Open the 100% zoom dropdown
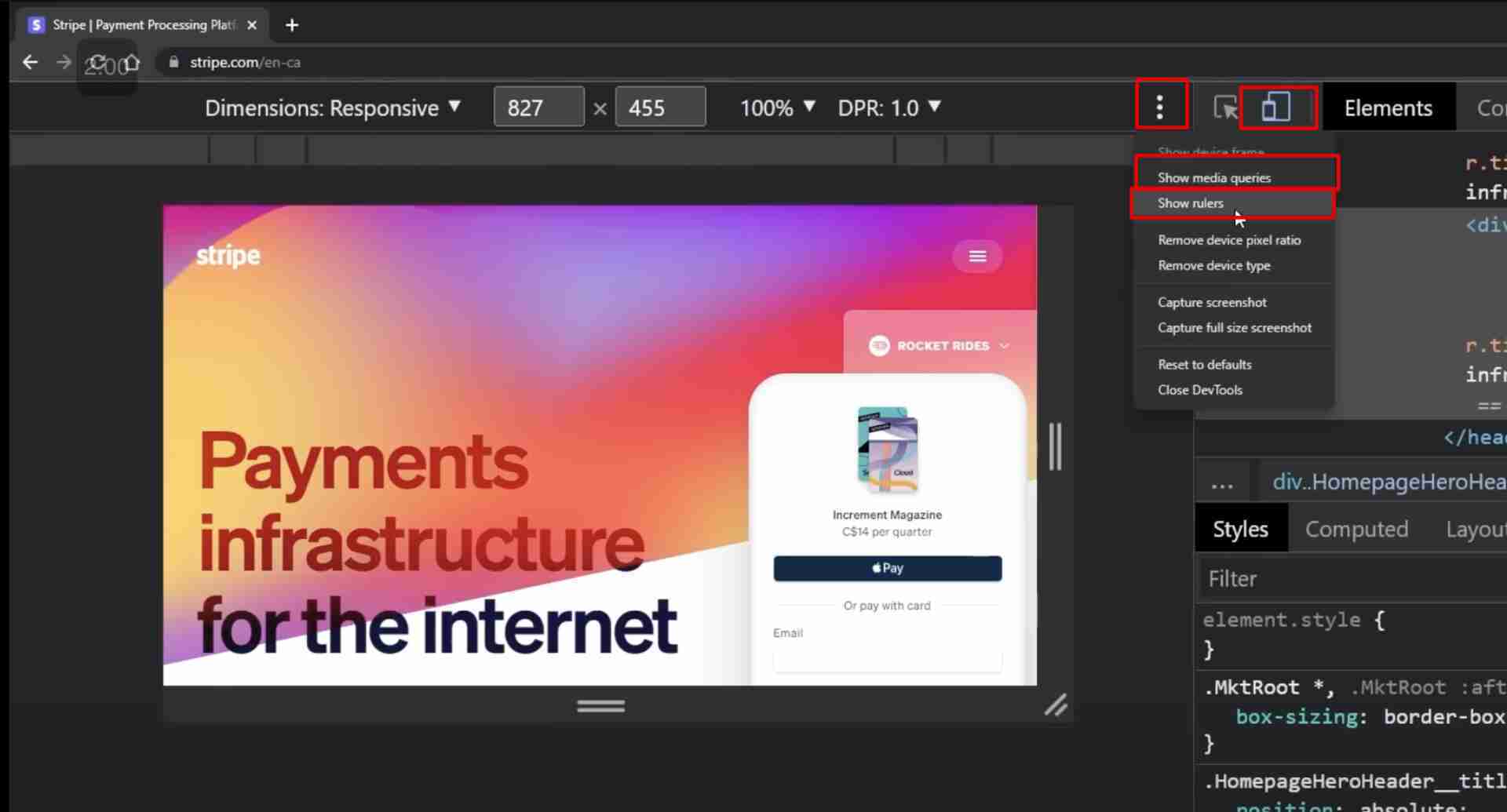1507x812 pixels. (x=777, y=107)
